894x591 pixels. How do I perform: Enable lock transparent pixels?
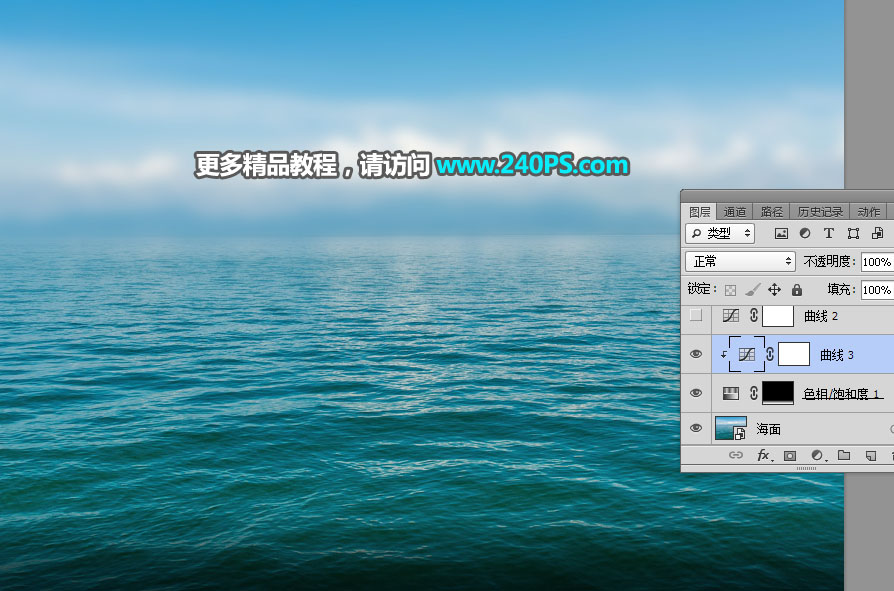[729, 289]
